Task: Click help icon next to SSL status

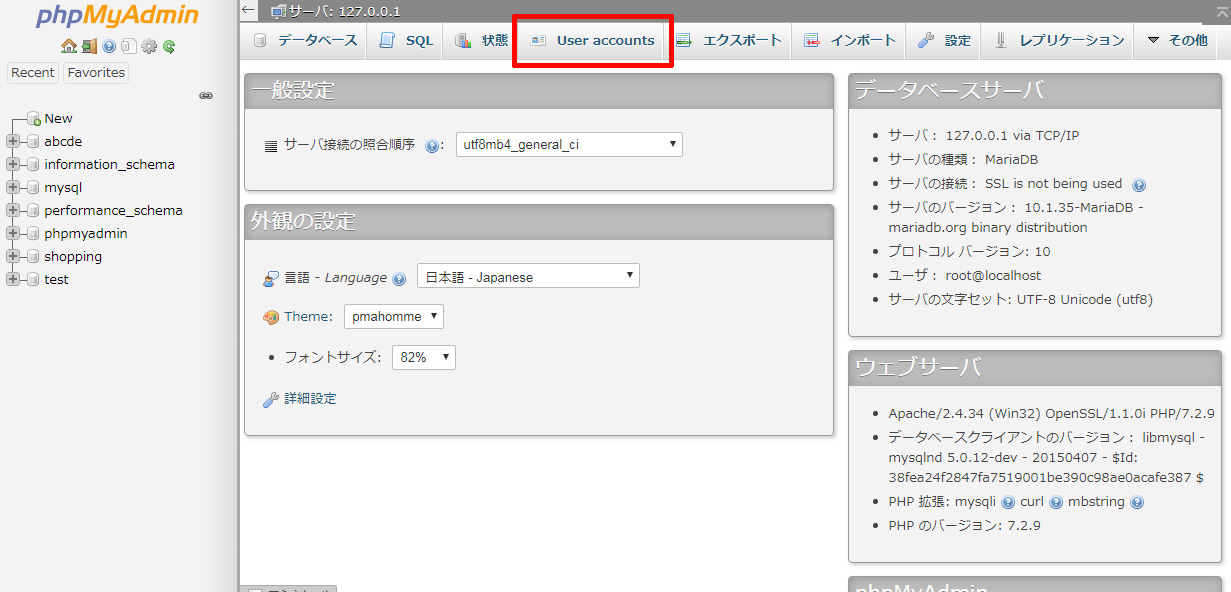Action: (x=1138, y=185)
